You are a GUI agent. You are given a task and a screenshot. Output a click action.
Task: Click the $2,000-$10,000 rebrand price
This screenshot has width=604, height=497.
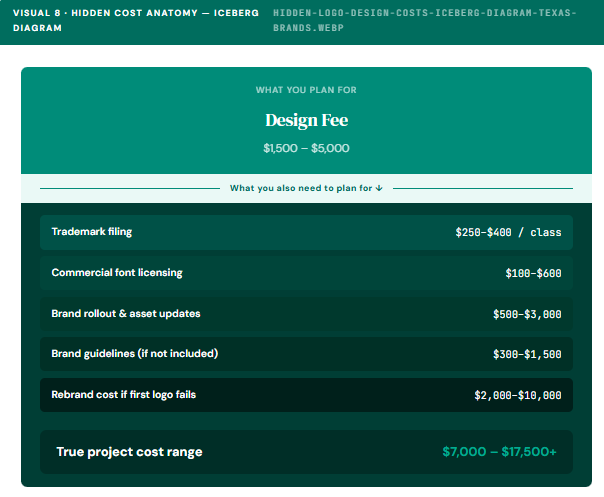518,395
